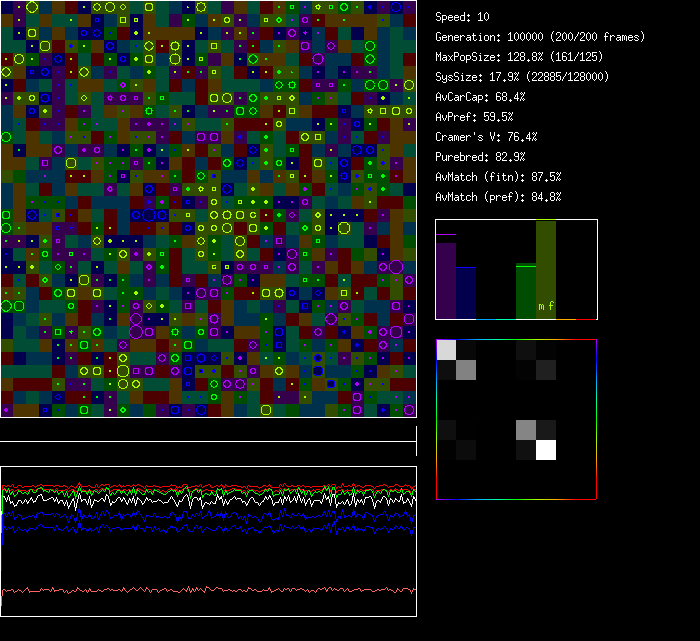Click the colored cell simulation grid
The width and height of the screenshot is (700, 641).
pos(208,208)
